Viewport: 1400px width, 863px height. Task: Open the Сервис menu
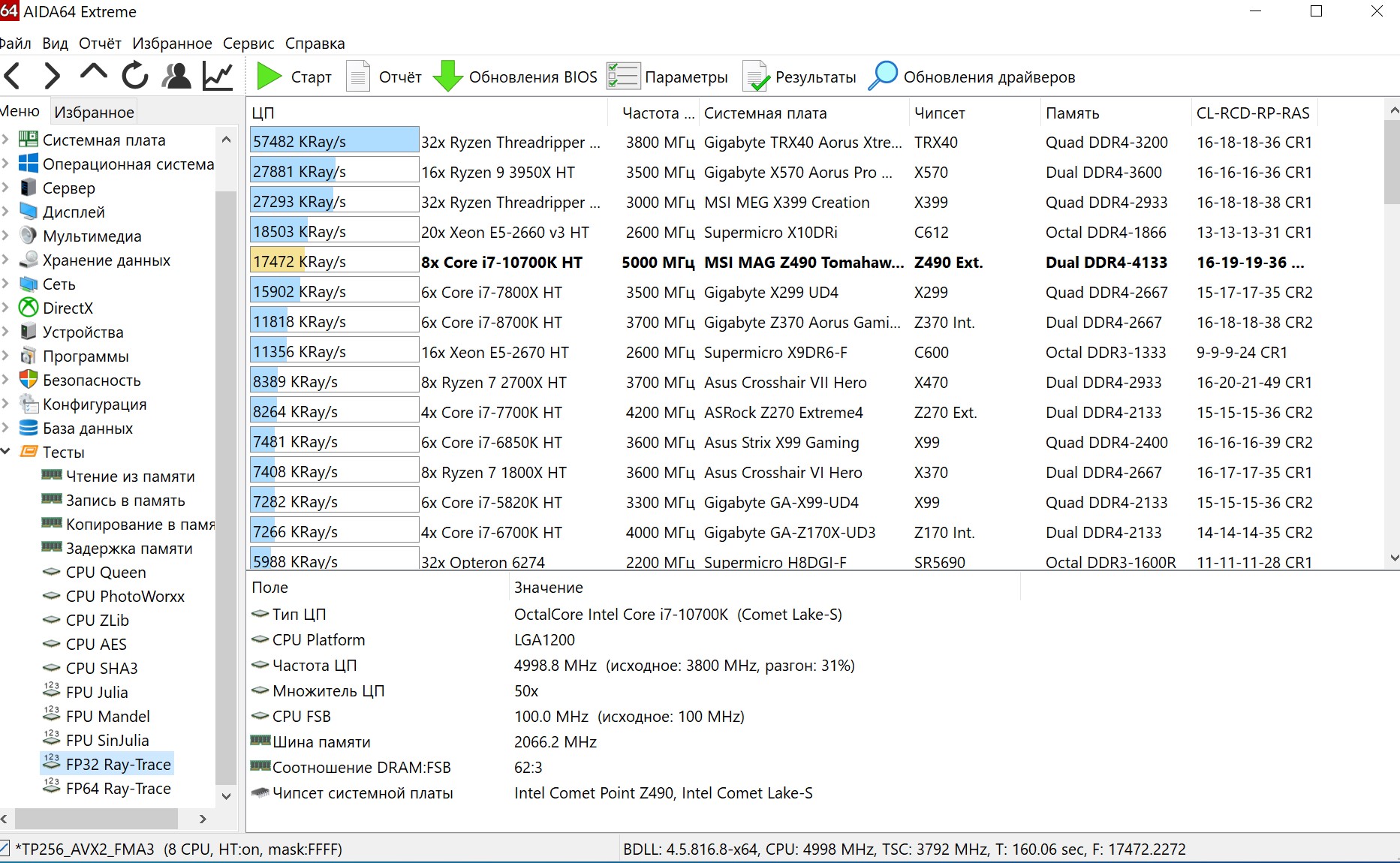pos(248,44)
